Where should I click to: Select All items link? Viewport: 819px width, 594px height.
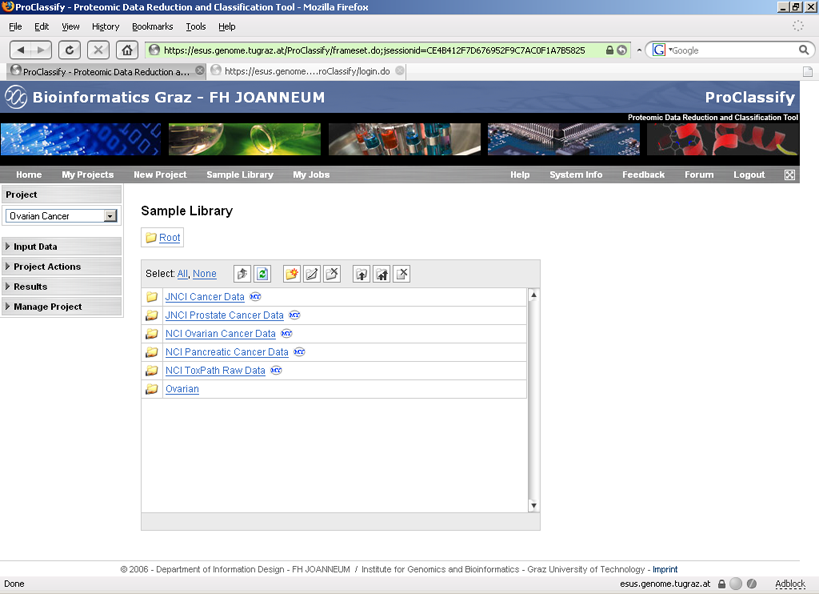(182, 274)
